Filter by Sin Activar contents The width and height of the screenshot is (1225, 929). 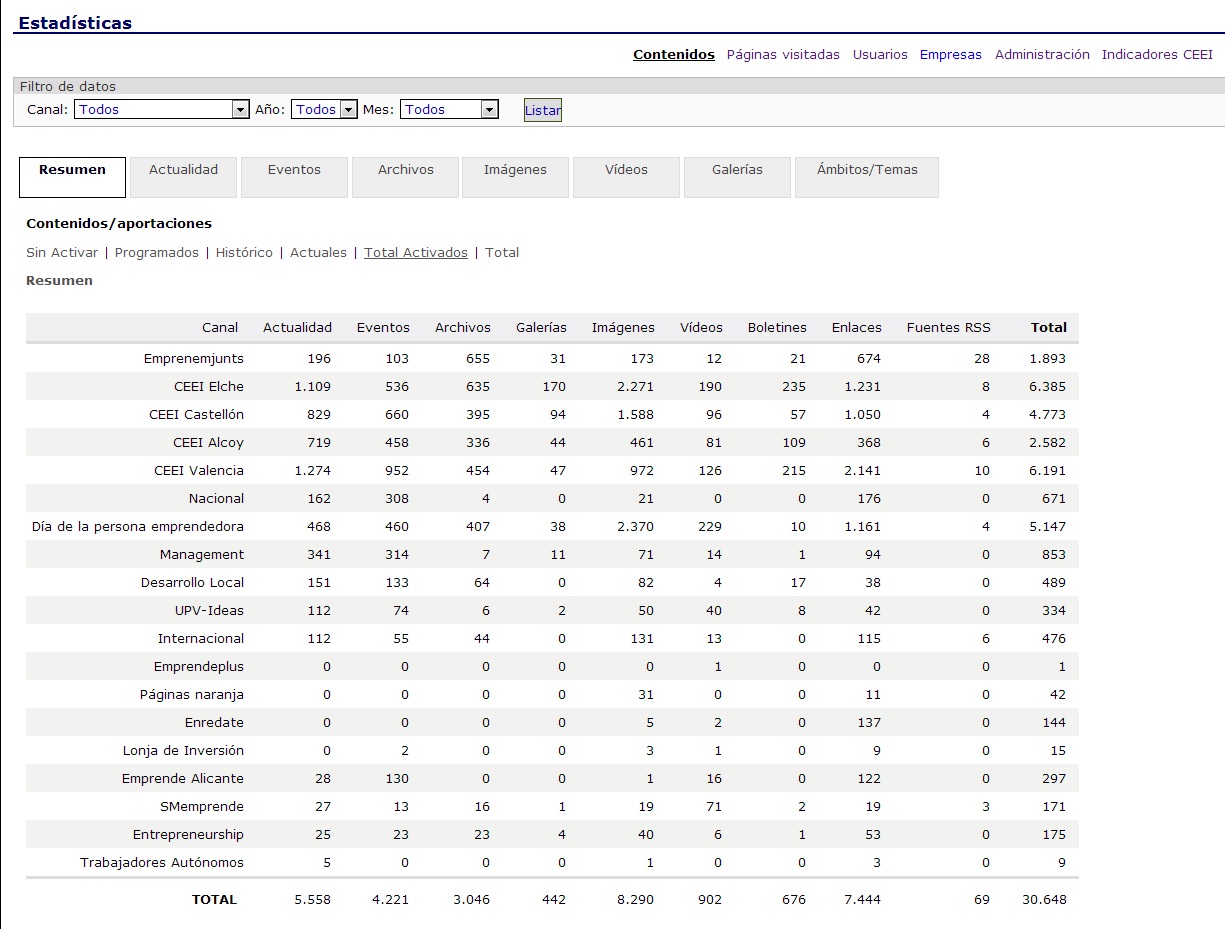coord(62,253)
